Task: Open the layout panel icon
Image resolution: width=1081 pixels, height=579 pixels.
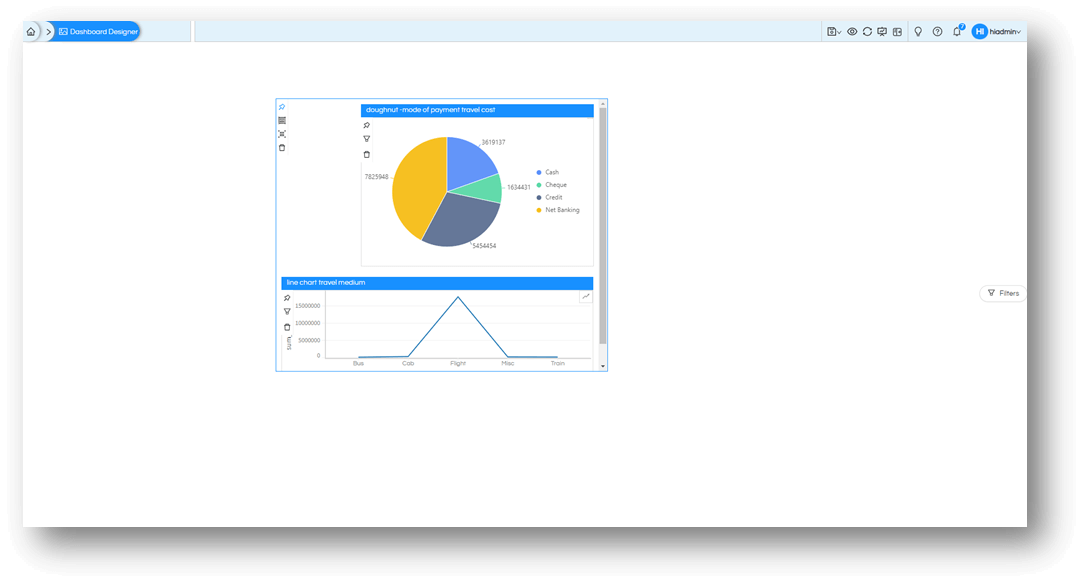Action: pyautogui.click(x=897, y=32)
